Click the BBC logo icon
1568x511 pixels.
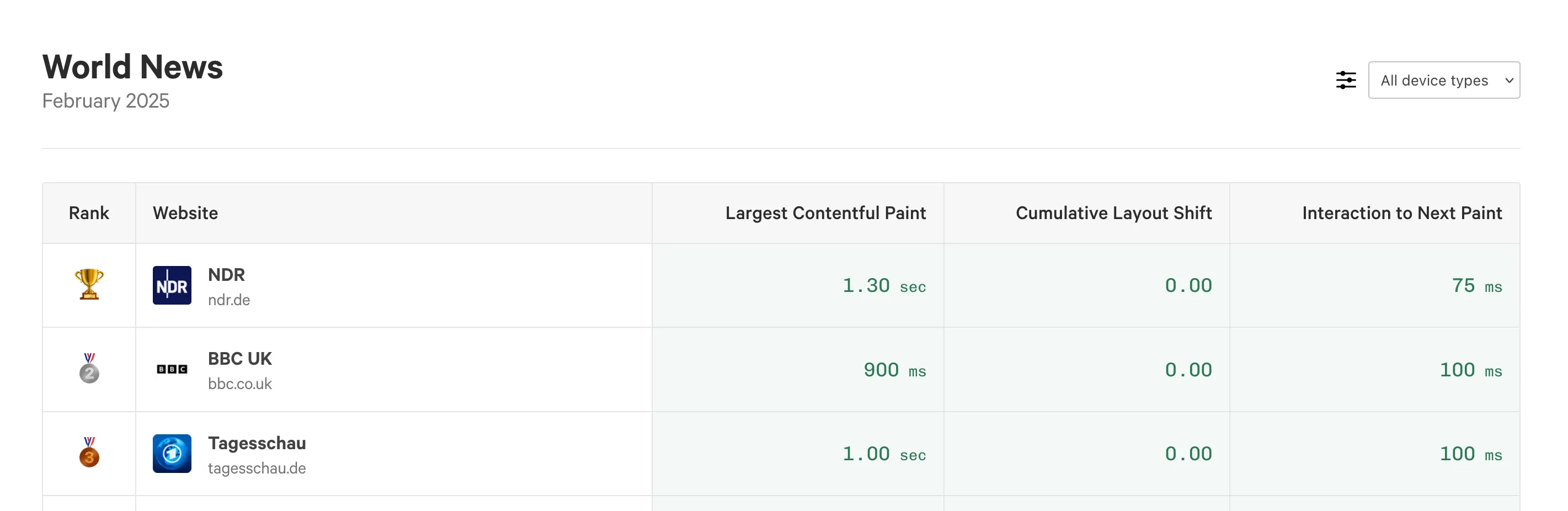[x=172, y=369]
